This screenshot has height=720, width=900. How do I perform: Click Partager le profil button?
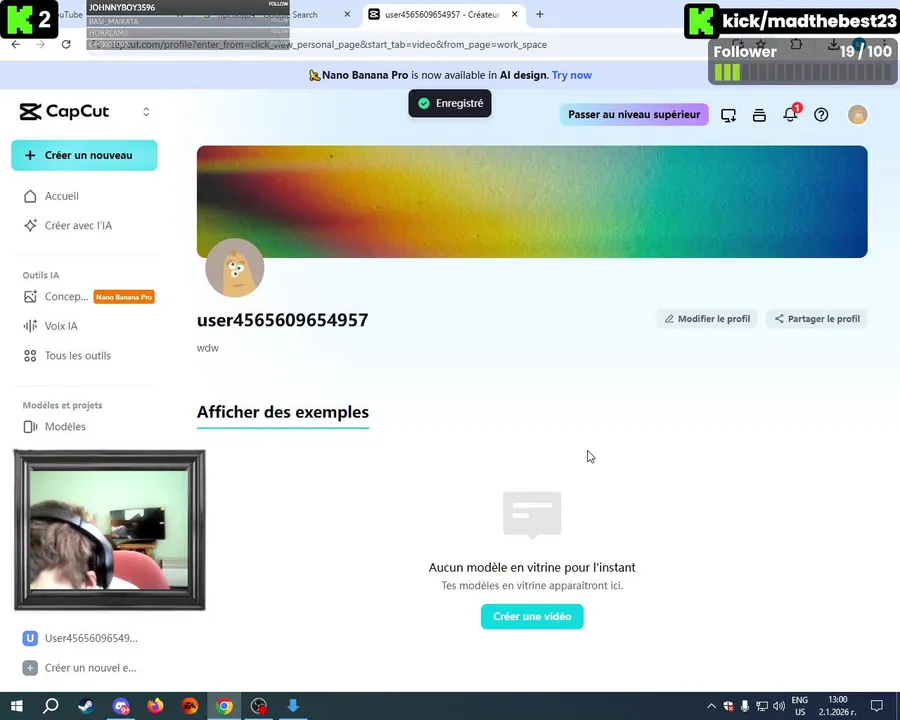pyautogui.click(x=817, y=319)
